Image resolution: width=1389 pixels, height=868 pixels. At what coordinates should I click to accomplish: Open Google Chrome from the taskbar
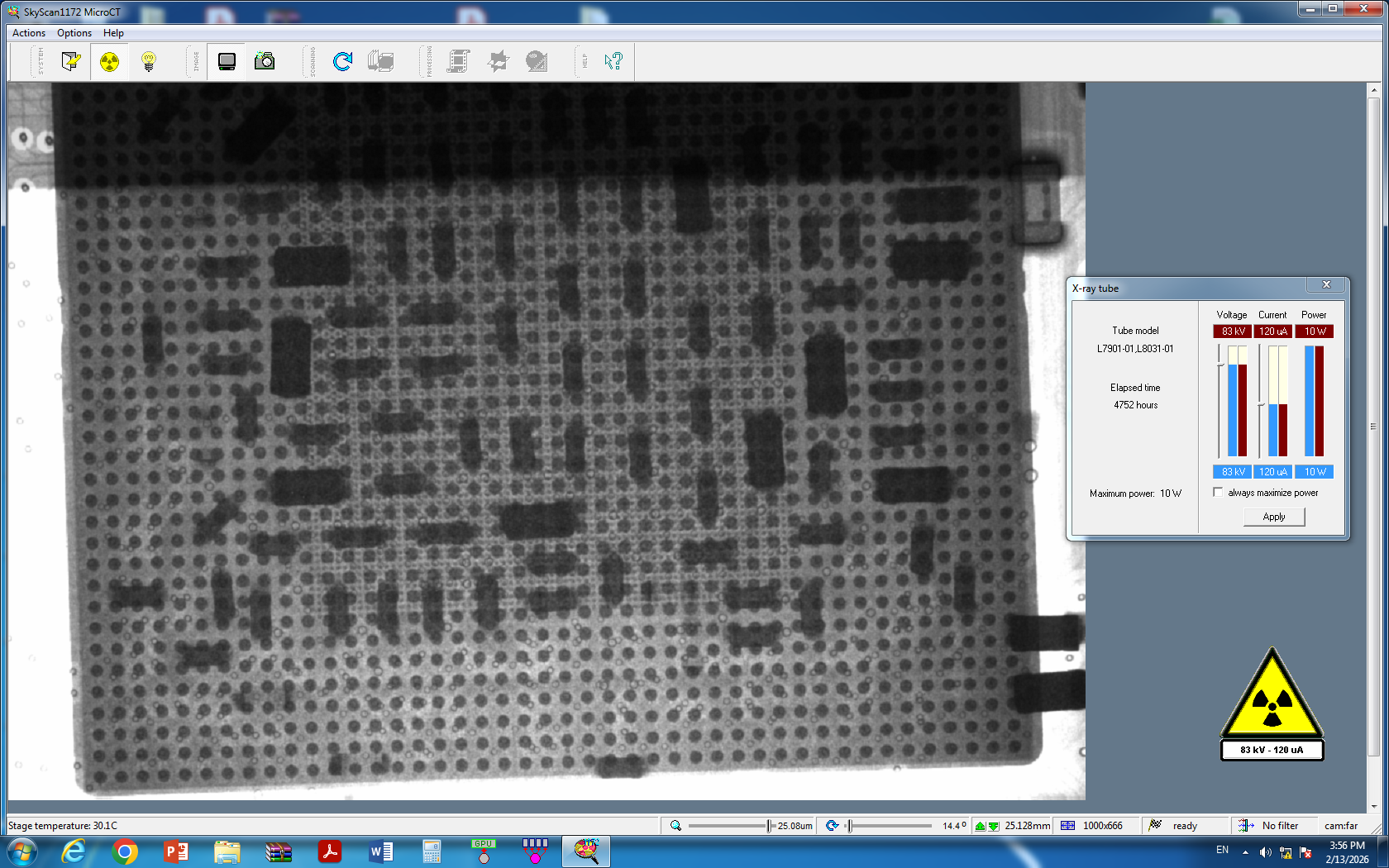click(x=125, y=851)
